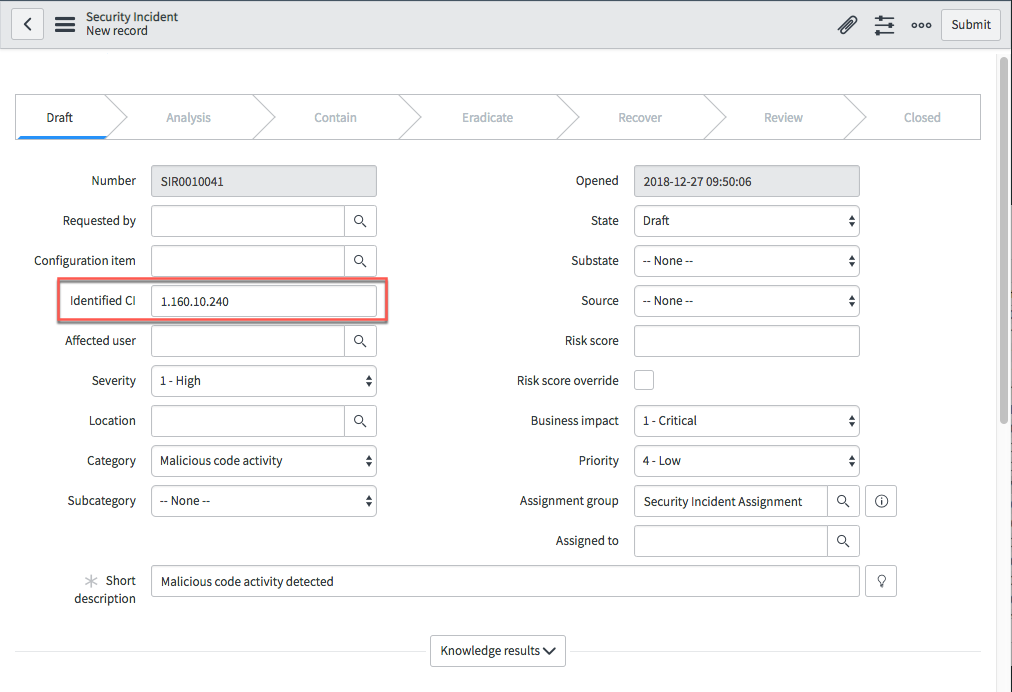
Task: Go back using the left arrow button
Action: [x=27, y=25]
